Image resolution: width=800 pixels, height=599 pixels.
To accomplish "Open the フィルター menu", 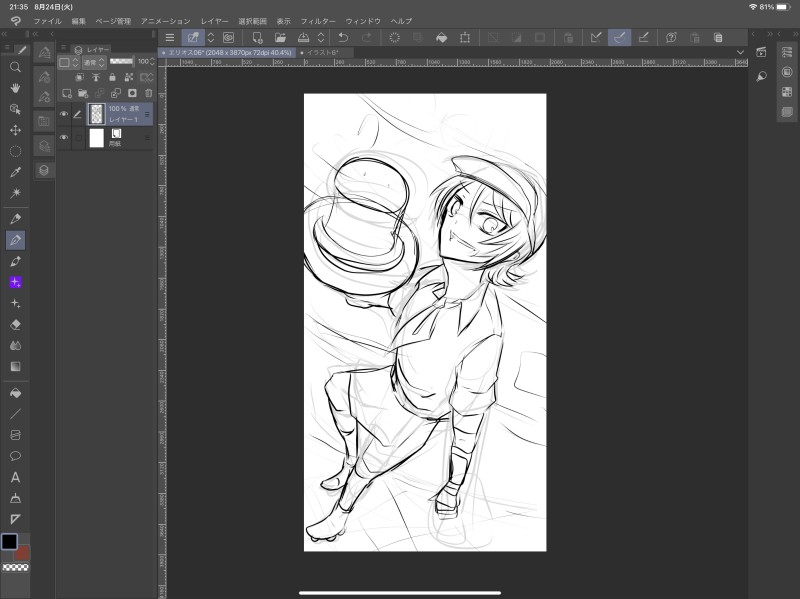I will point(318,21).
